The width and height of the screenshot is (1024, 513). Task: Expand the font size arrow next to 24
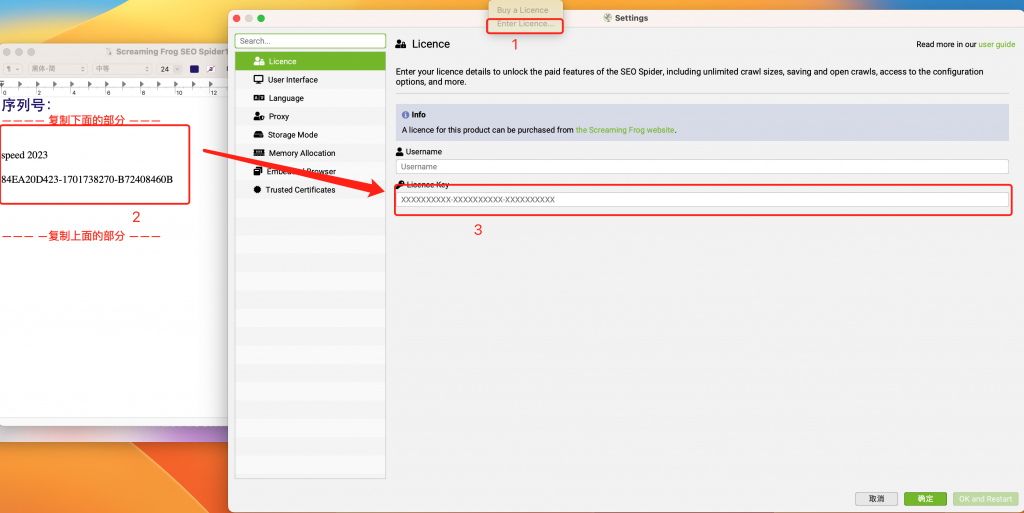(177, 69)
